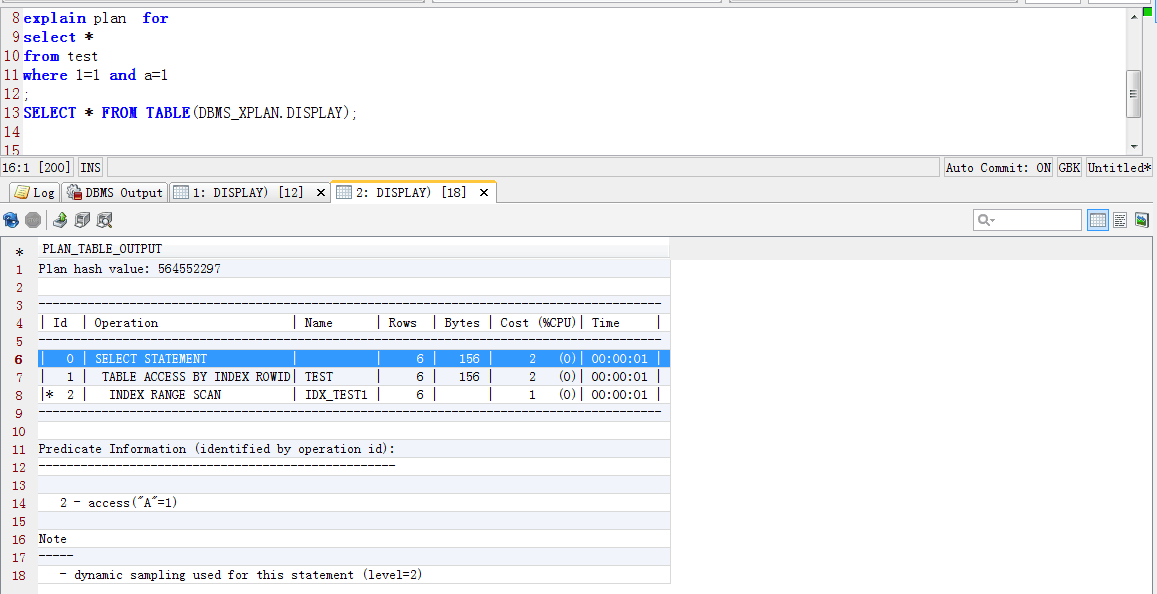Close the 2: DISPLAY) [18] tab
The image size is (1157, 594).
(x=484, y=192)
